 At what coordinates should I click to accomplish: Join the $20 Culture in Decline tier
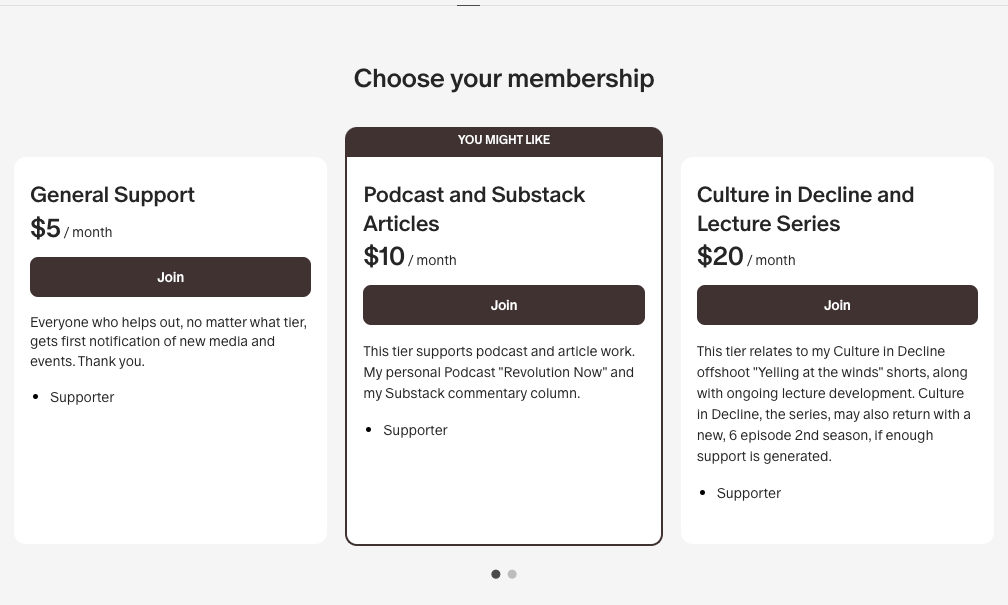coord(837,305)
